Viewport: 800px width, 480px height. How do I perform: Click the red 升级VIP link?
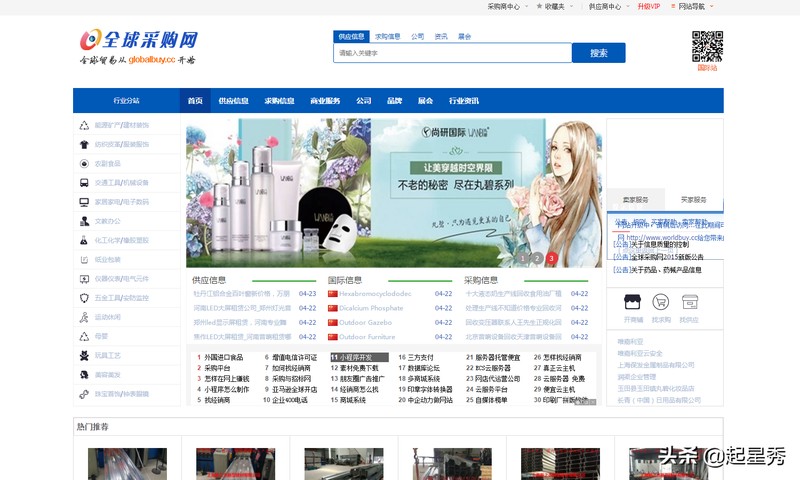pos(648,7)
